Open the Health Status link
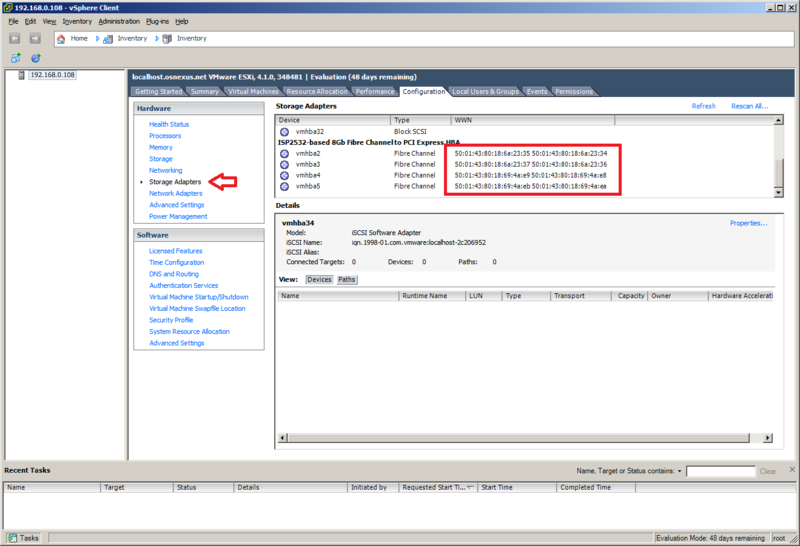Image resolution: width=800 pixels, height=546 pixels. pyautogui.click(x=169, y=124)
